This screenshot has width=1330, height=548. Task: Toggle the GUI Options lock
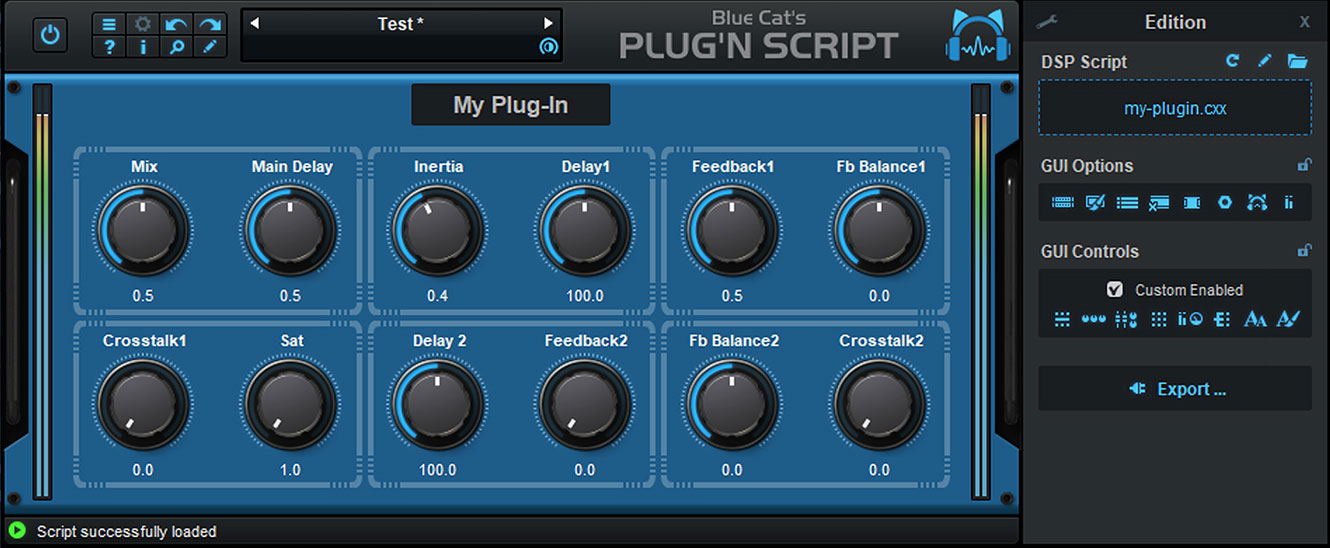(x=1303, y=166)
